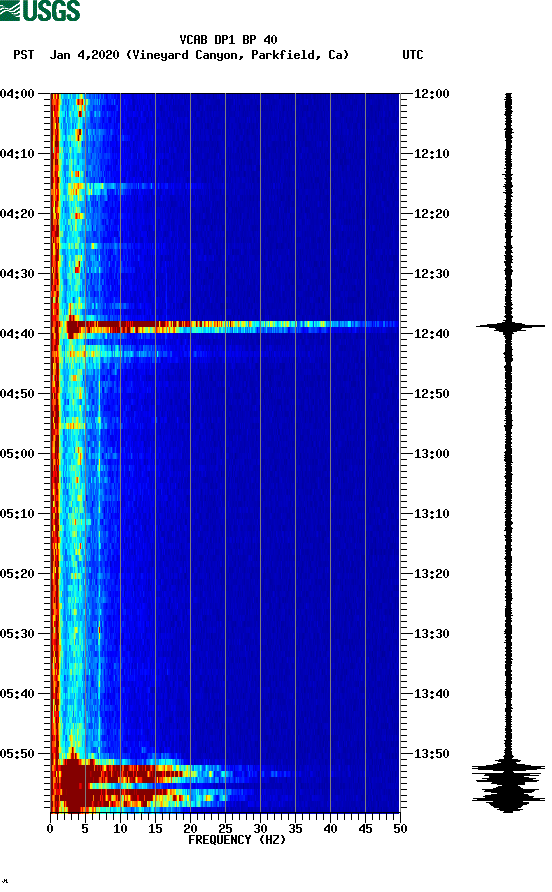Click the 04:20 PST time label
552x892 pixels.
[x=18, y=213]
